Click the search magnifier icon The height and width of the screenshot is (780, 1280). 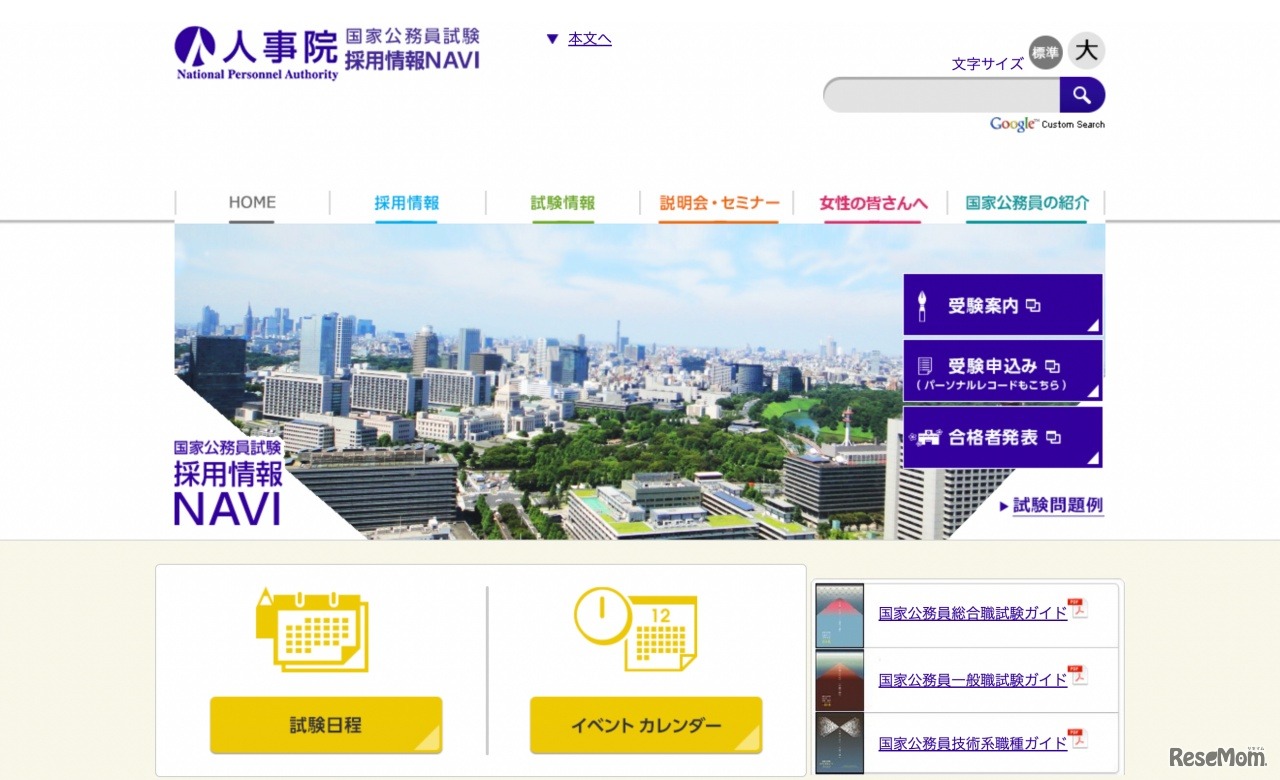click(1083, 94)
